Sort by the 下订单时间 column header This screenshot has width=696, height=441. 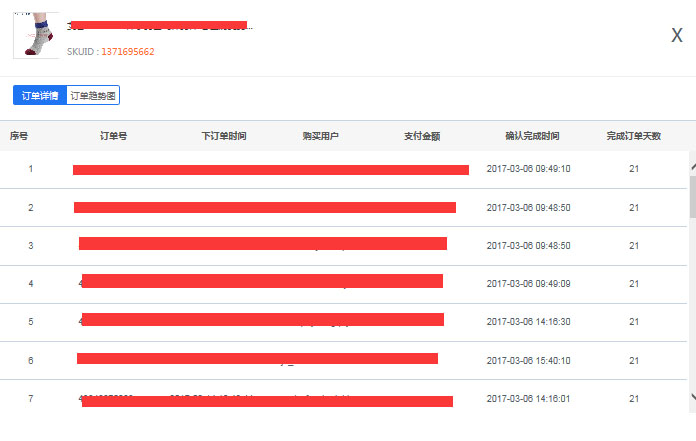(223, 136)
